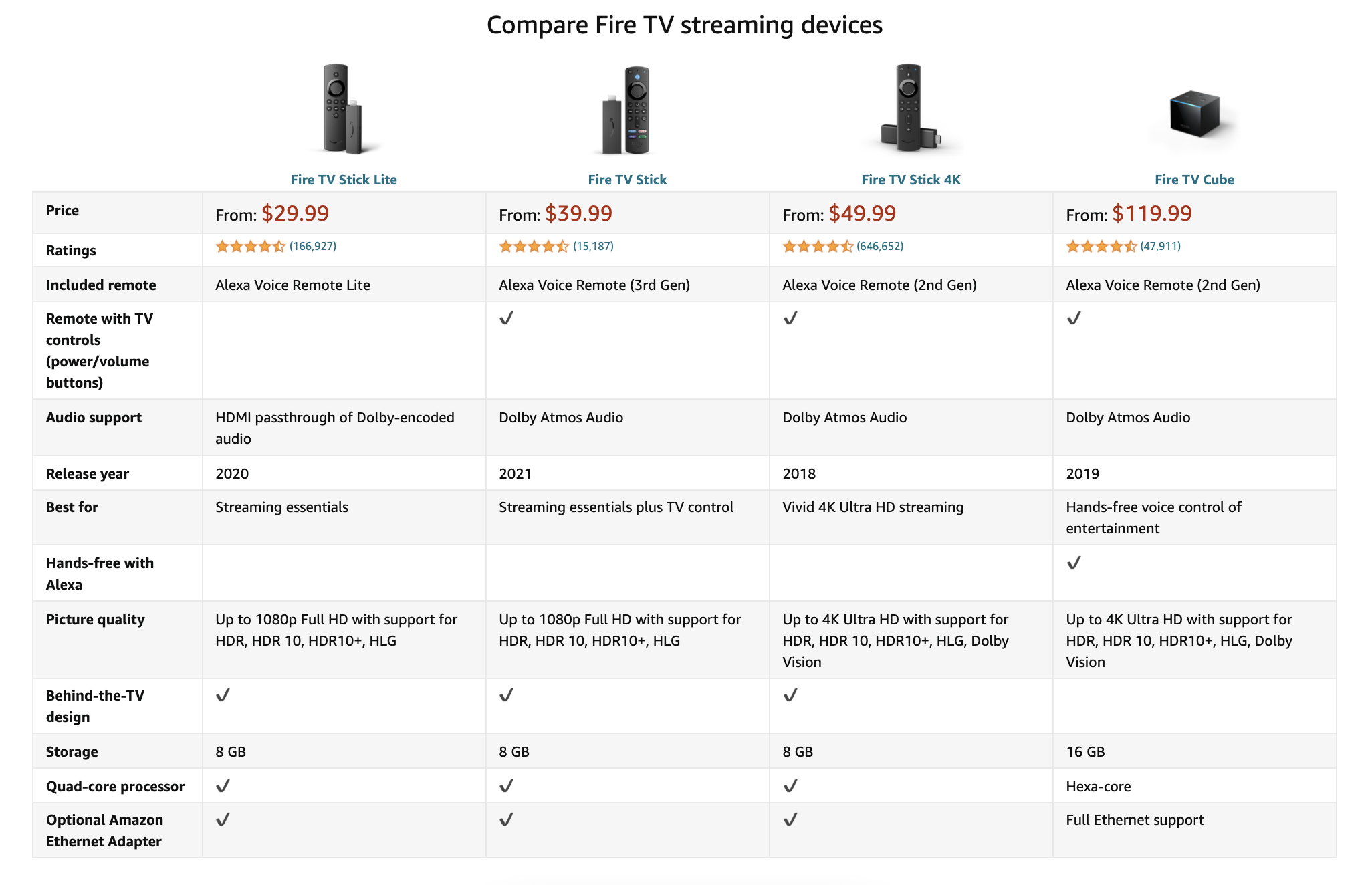Viewport: 1372px width, 885px height.
Task: Click the Fire TV Stick 4K product image
Action: pyautogui.click(x=910, y=108)
